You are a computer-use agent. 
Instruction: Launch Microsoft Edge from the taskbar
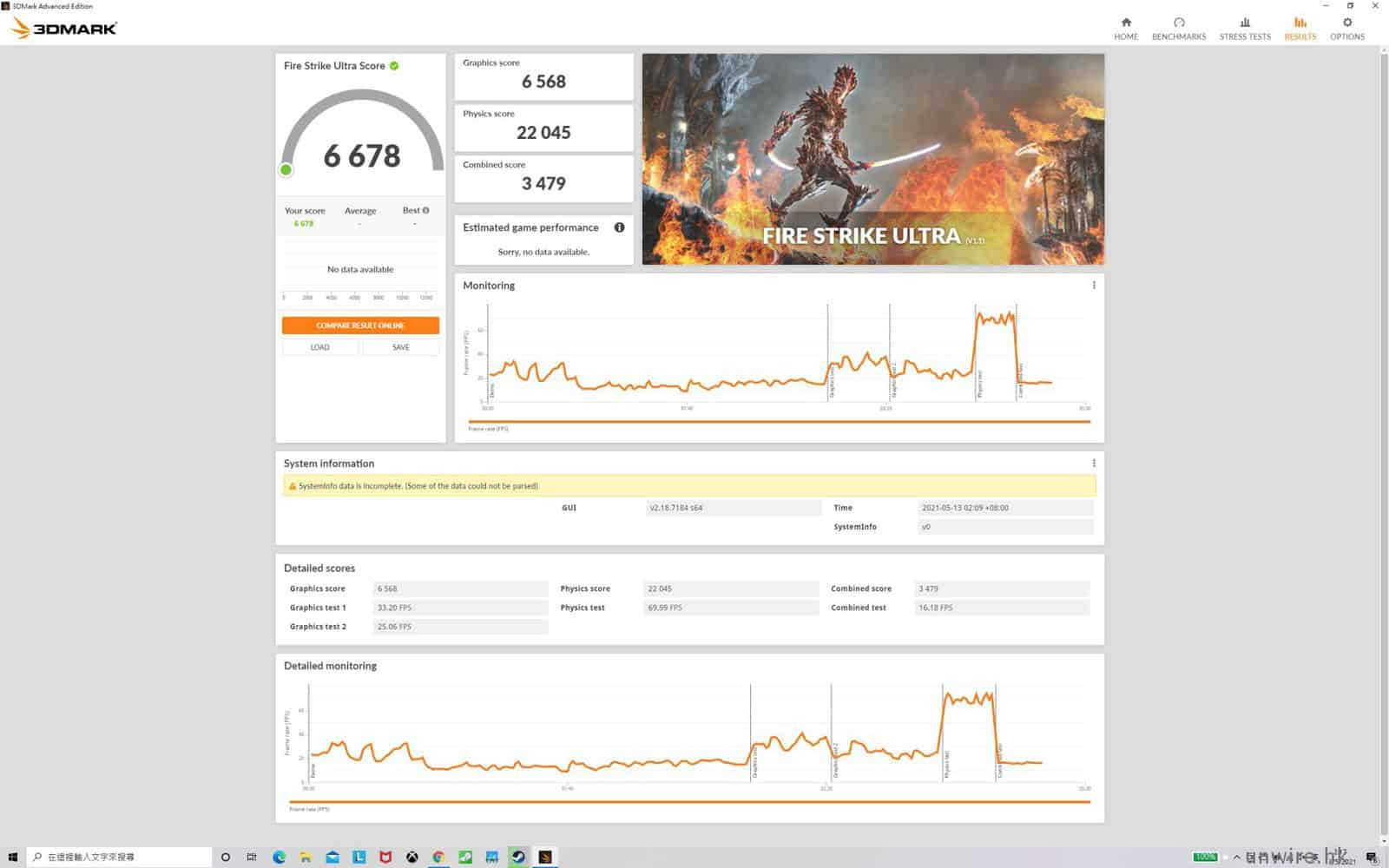click(279, 858)
